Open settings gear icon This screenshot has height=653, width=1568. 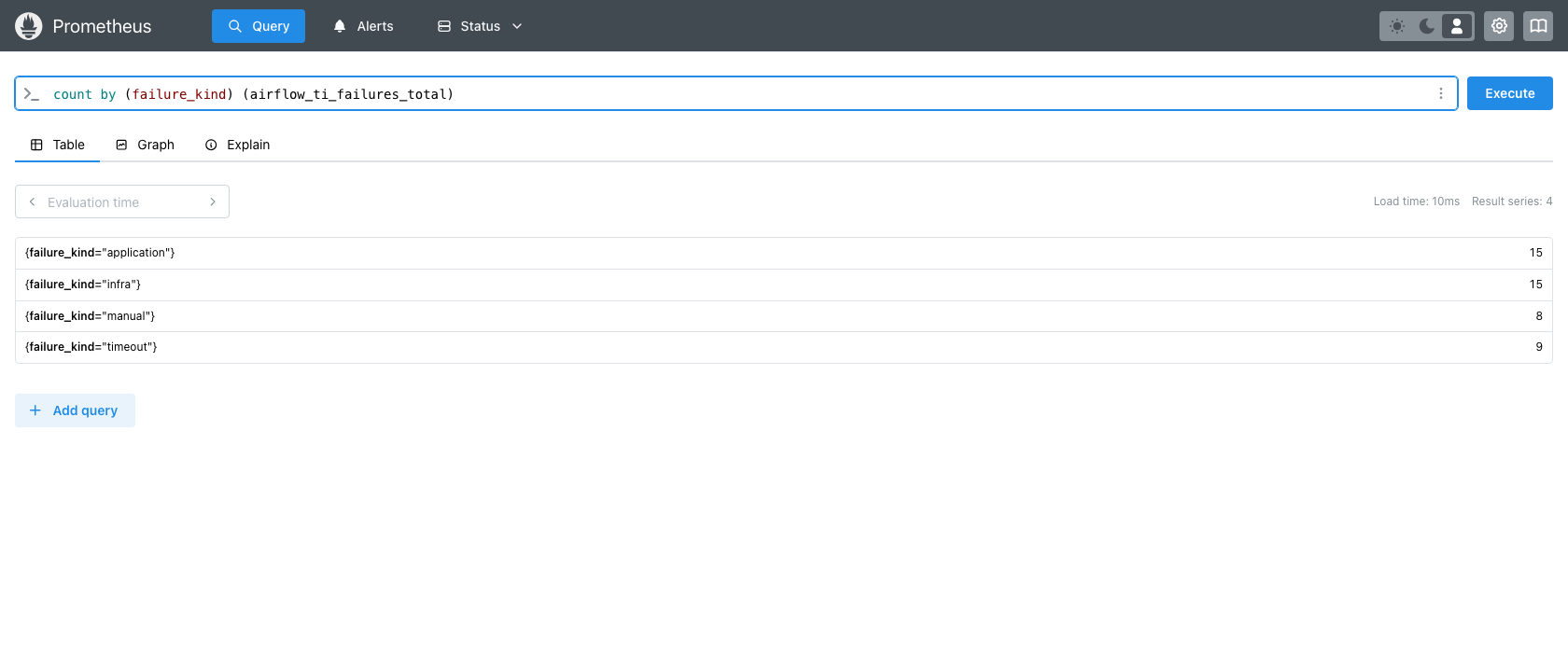[1499, 26]
